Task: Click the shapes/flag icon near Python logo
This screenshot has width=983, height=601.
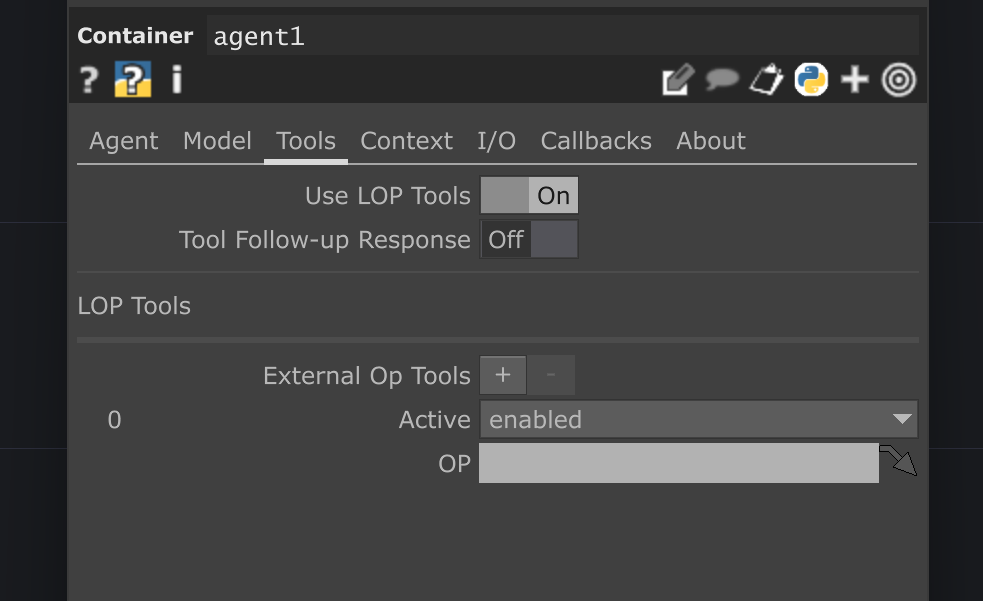Action: (766, 79)
